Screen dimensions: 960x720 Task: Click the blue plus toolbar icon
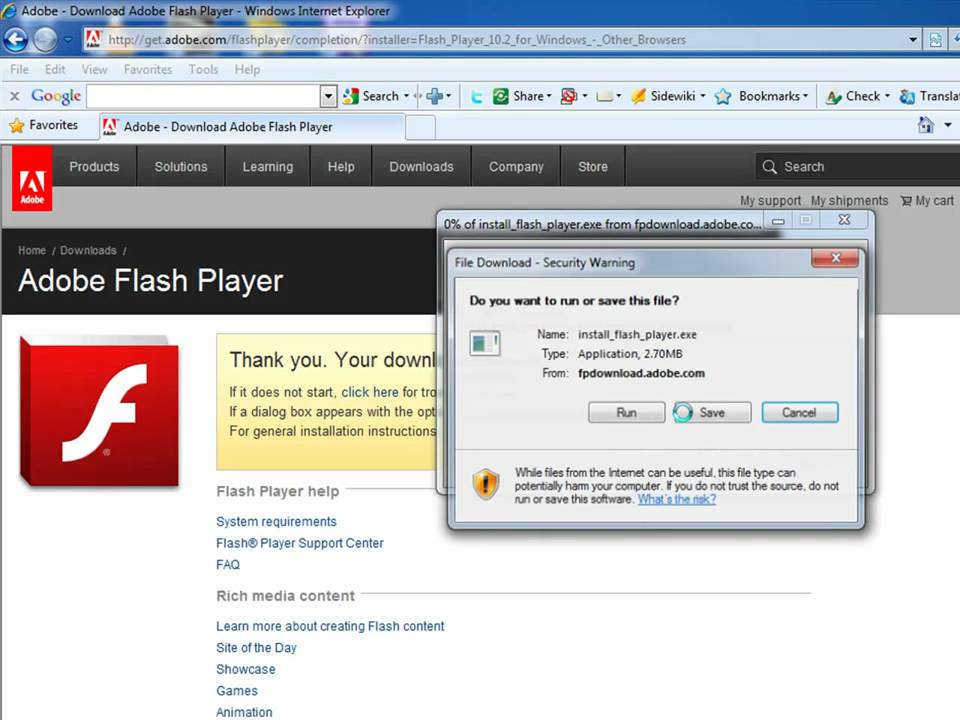[x=434, y=96]
